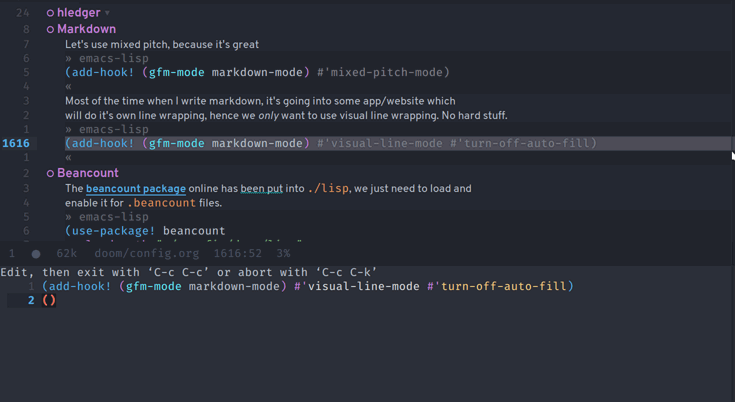Click the 'Edit, then exit with' header line
Viewport: 735px width, 402px height.
188,272
